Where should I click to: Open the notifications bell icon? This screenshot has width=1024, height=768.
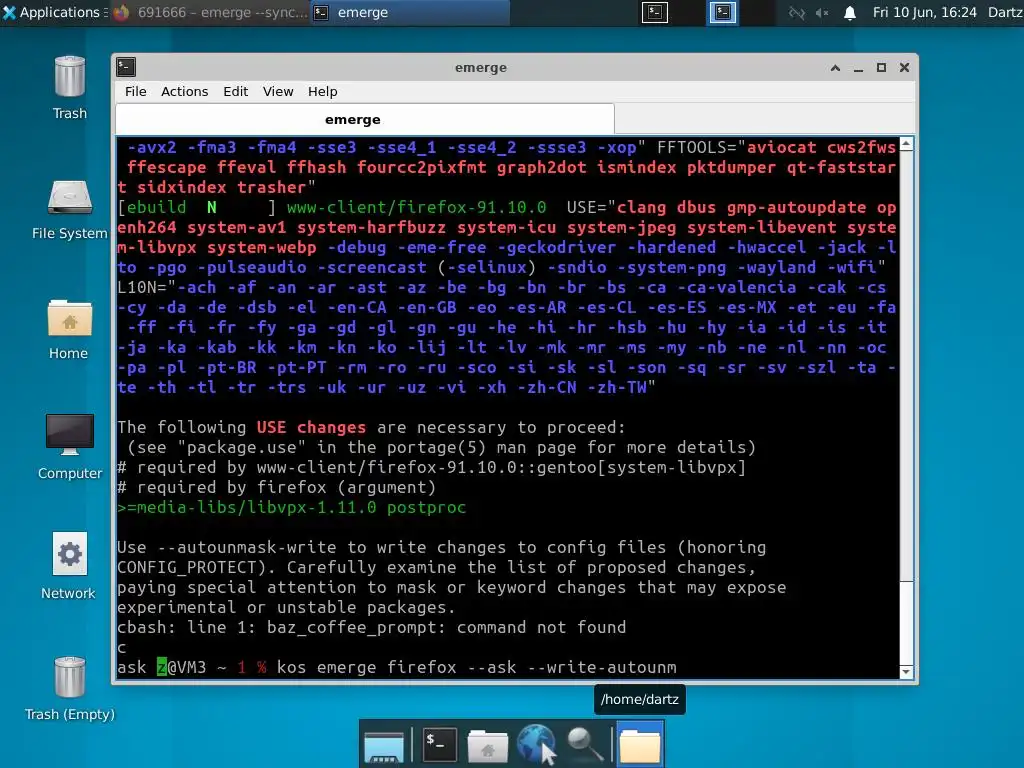[850, 13]
